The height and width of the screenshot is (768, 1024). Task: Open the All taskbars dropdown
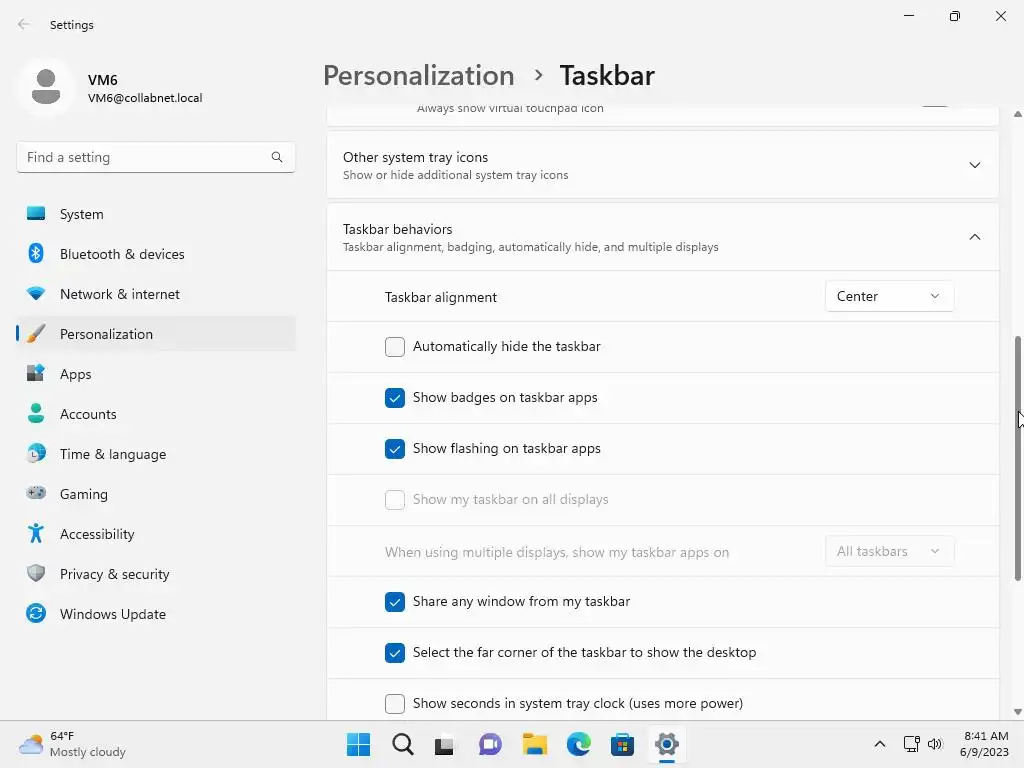pos(889,551)
